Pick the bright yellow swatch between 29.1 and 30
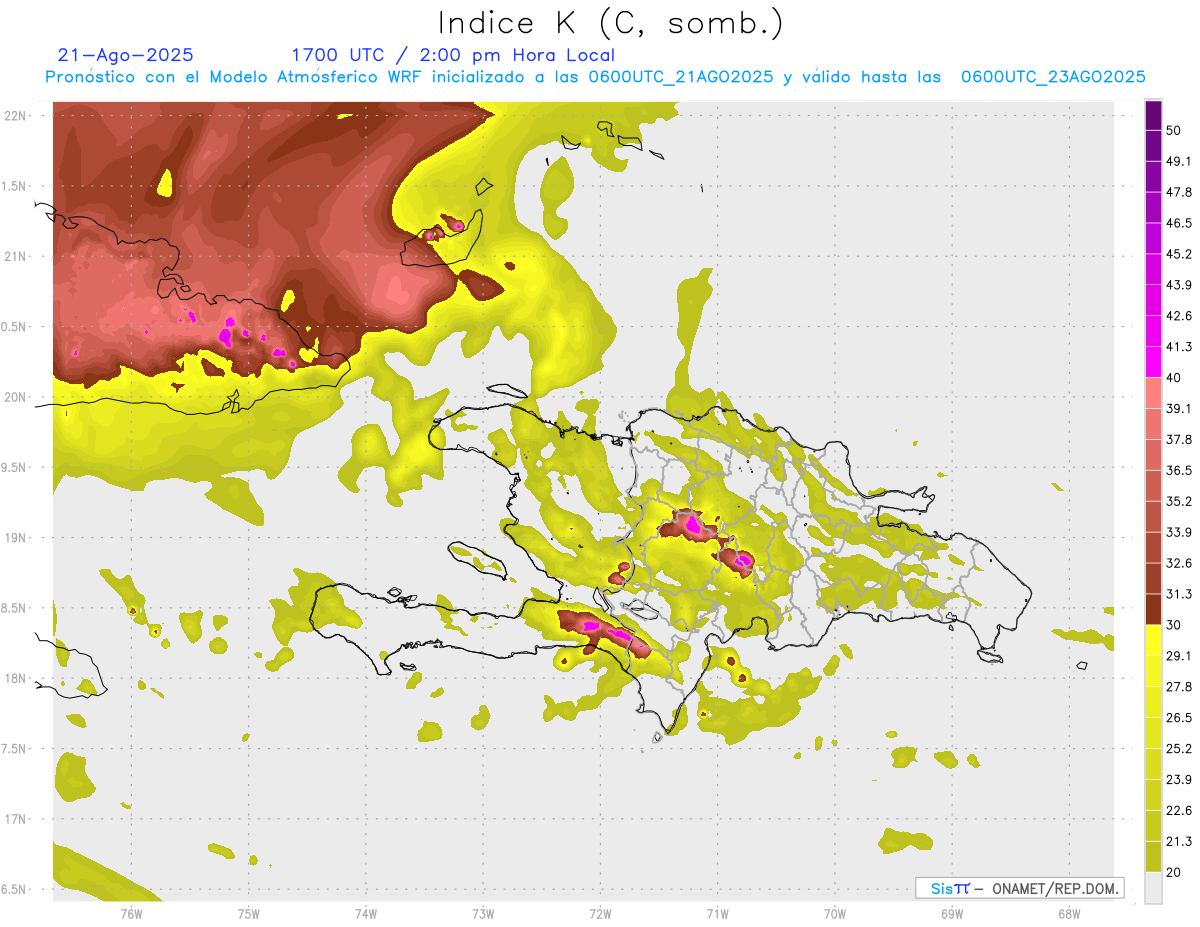1200x927 pixels. 1153,640
